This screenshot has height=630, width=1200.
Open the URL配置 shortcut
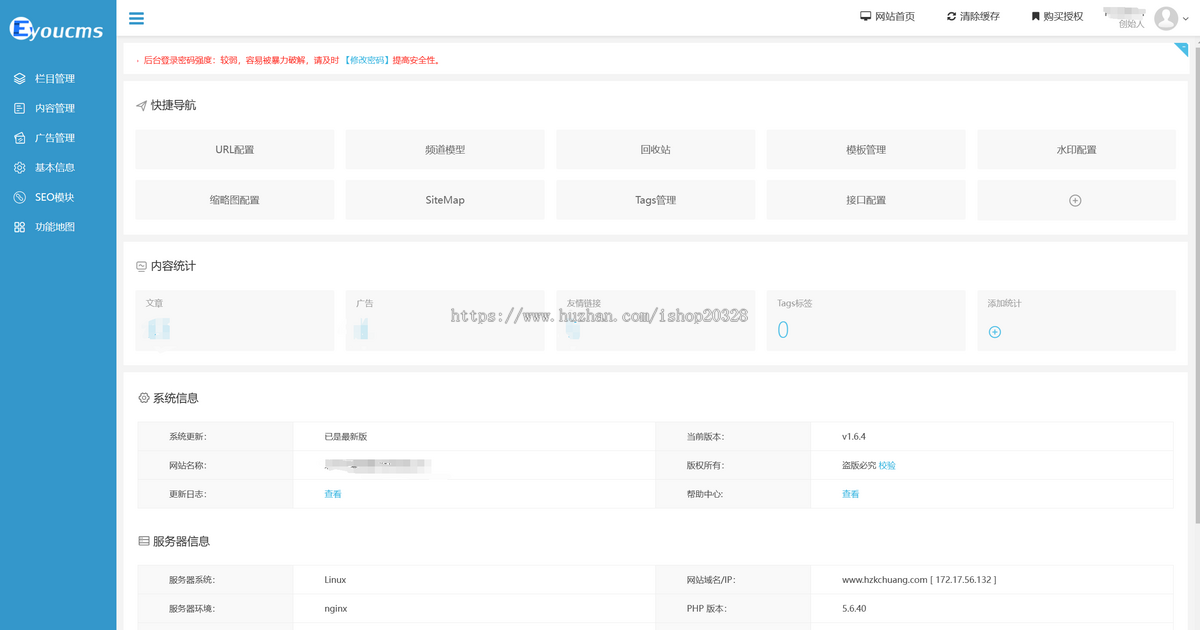coord(235,149)
